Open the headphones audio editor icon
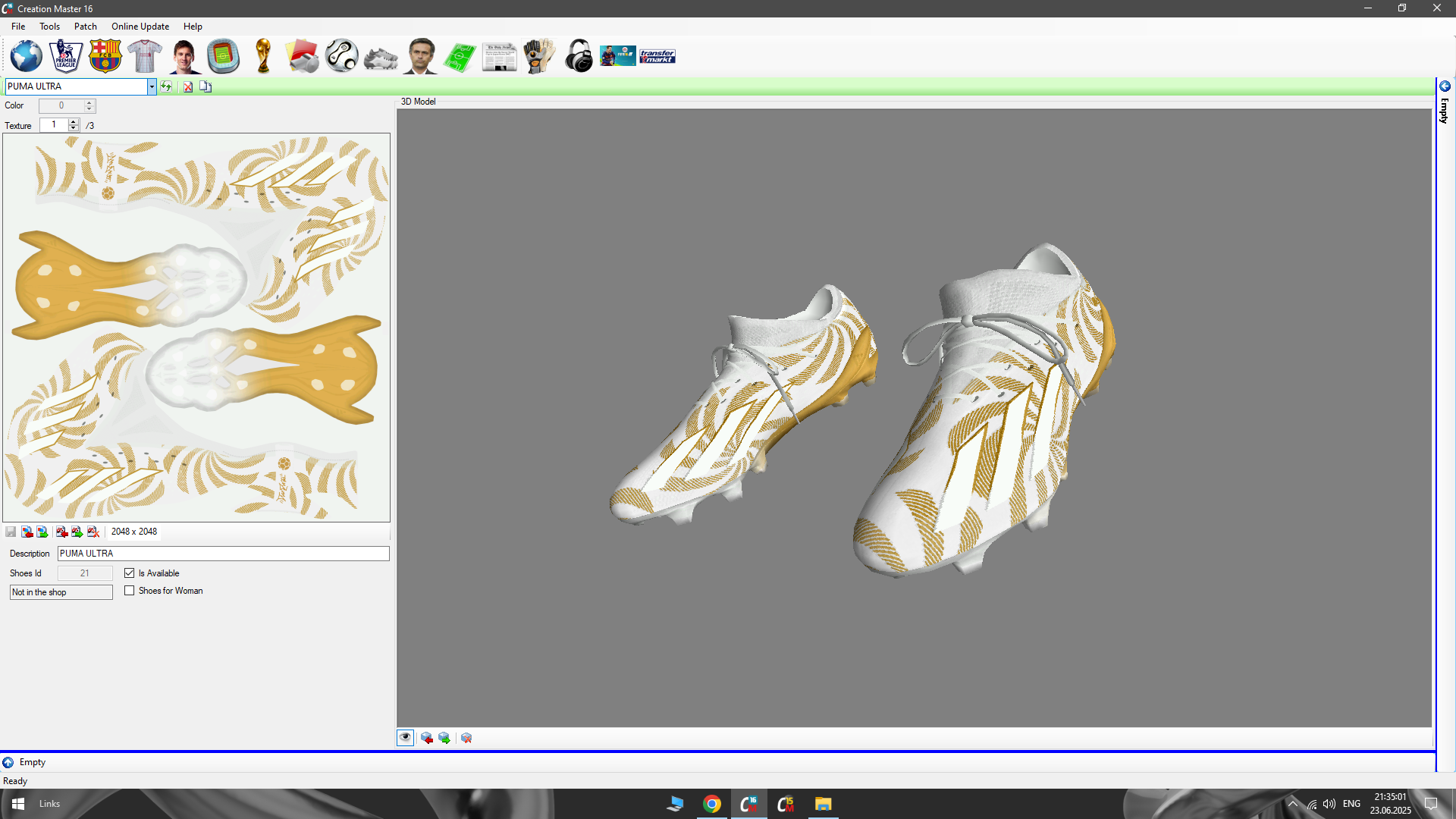Image resolution: width=1456 pixels, height=819 pixels. tap(579, 56)
